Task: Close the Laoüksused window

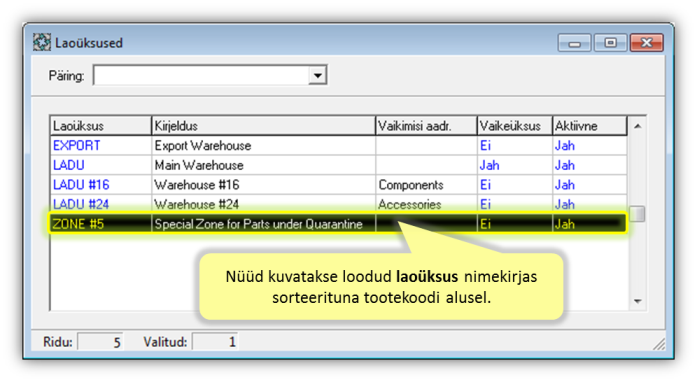Action: pos(646,43)
